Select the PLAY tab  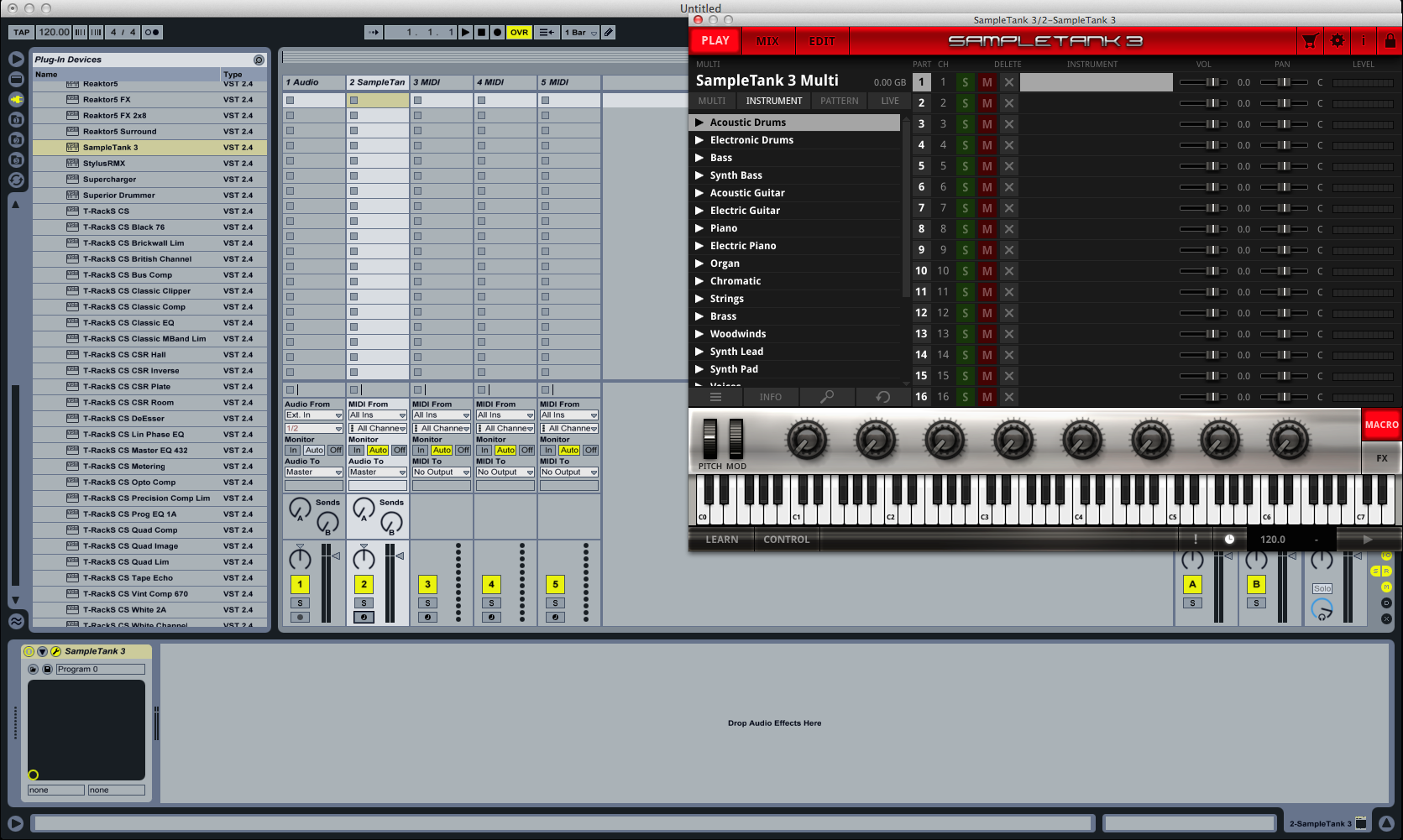(x=715, y=40)
